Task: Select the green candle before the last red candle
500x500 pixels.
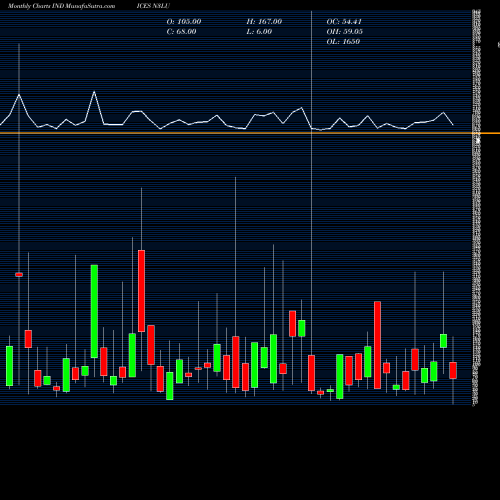Action: 443,341
